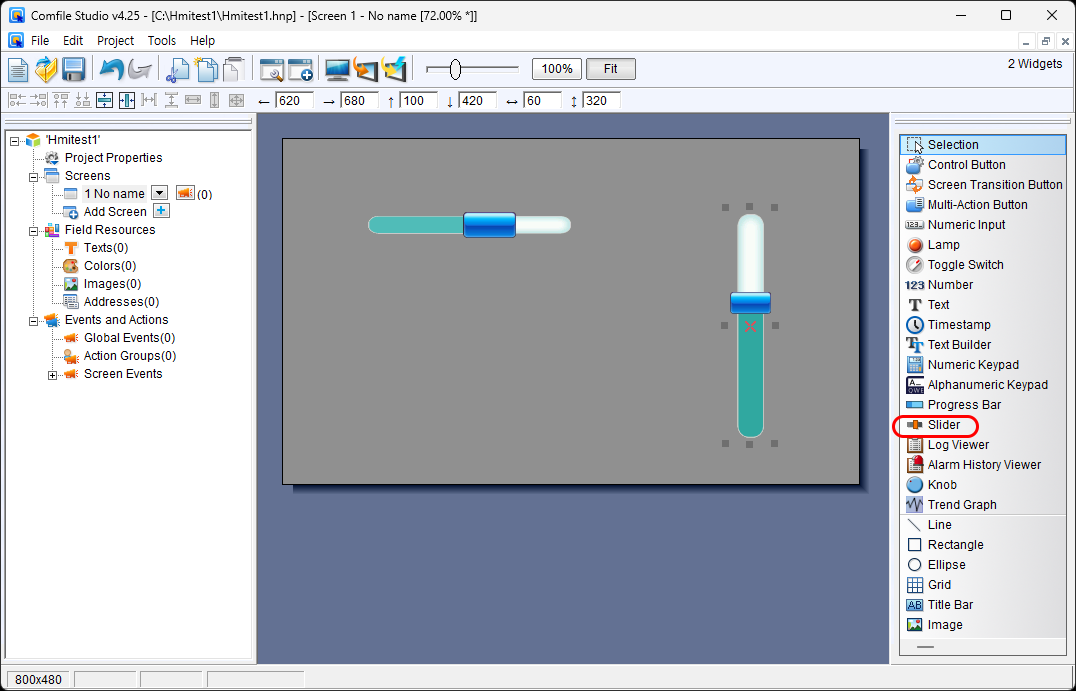This screenshot has height=691, width=1076.
Task: Expand the Screen Events node
Action: pos(52,375)
